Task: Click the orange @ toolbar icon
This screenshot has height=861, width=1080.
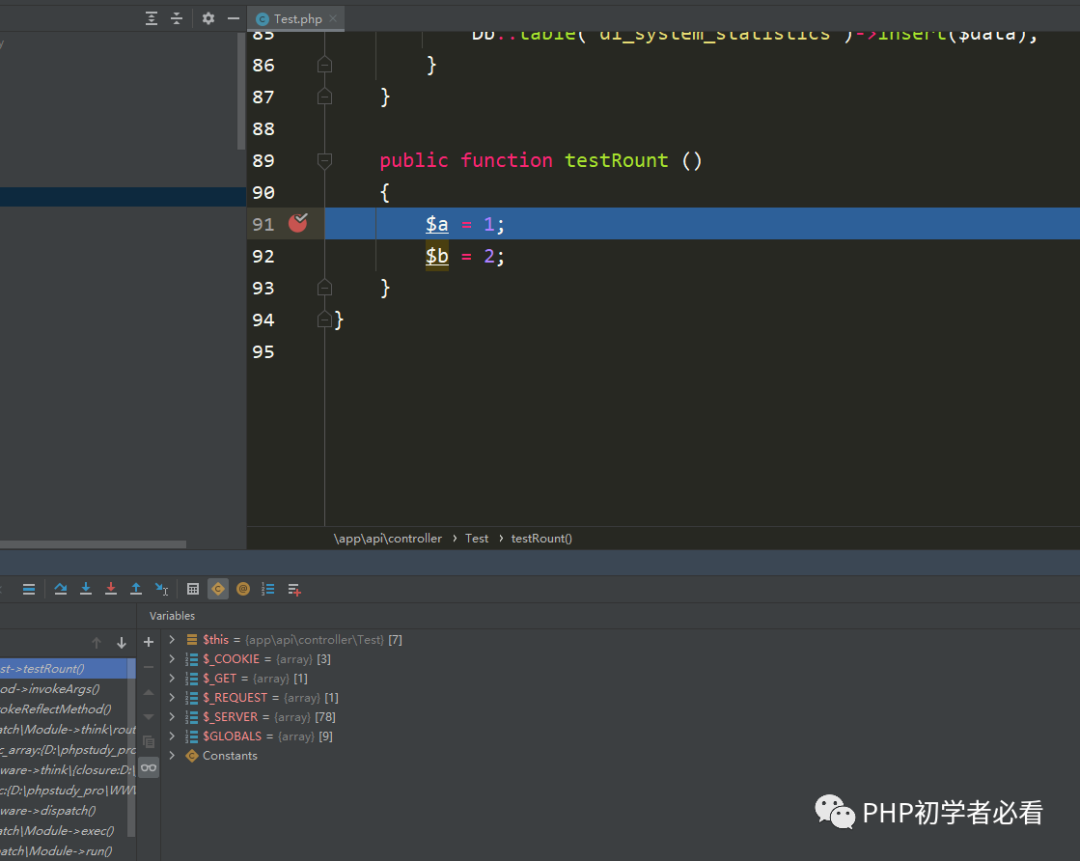Action: click(243, 589)
